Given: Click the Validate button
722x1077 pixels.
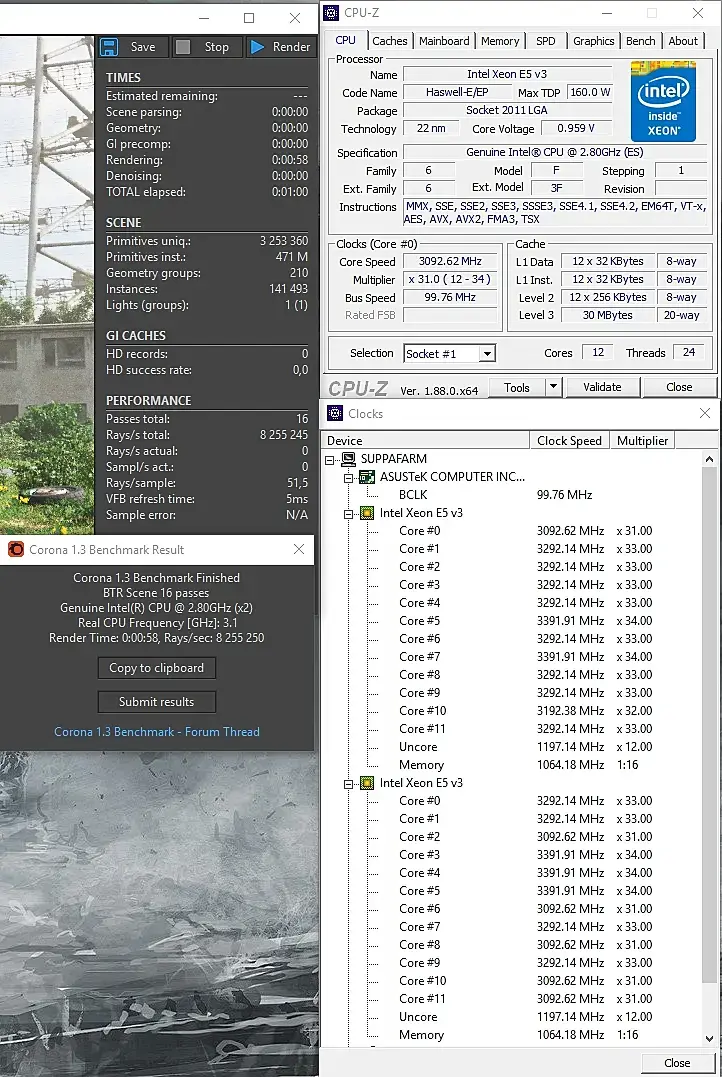Looking at the screenshot, I should pyautogui.click(x=602, y=387).
